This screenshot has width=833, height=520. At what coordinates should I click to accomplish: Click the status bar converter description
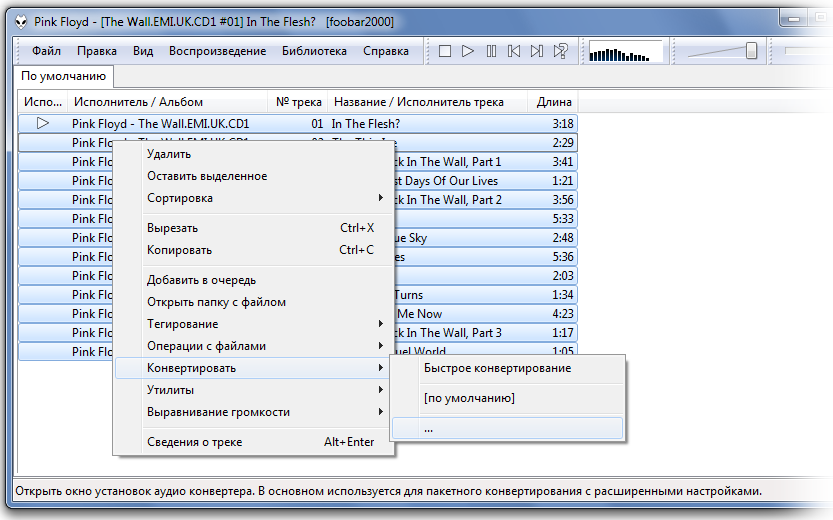tap(388, 491)
